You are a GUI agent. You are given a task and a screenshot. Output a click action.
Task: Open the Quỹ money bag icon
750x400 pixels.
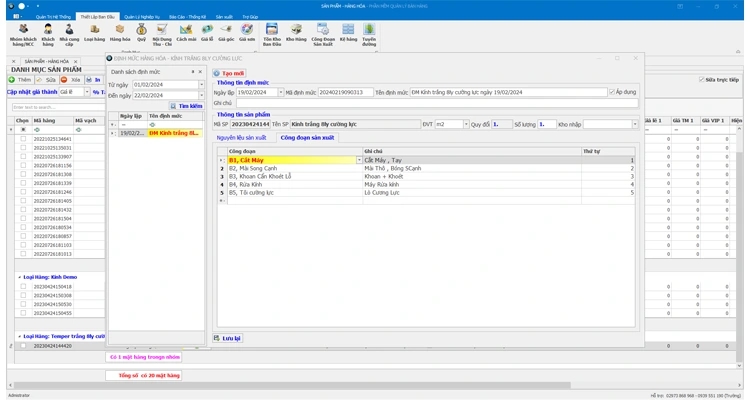141,31
